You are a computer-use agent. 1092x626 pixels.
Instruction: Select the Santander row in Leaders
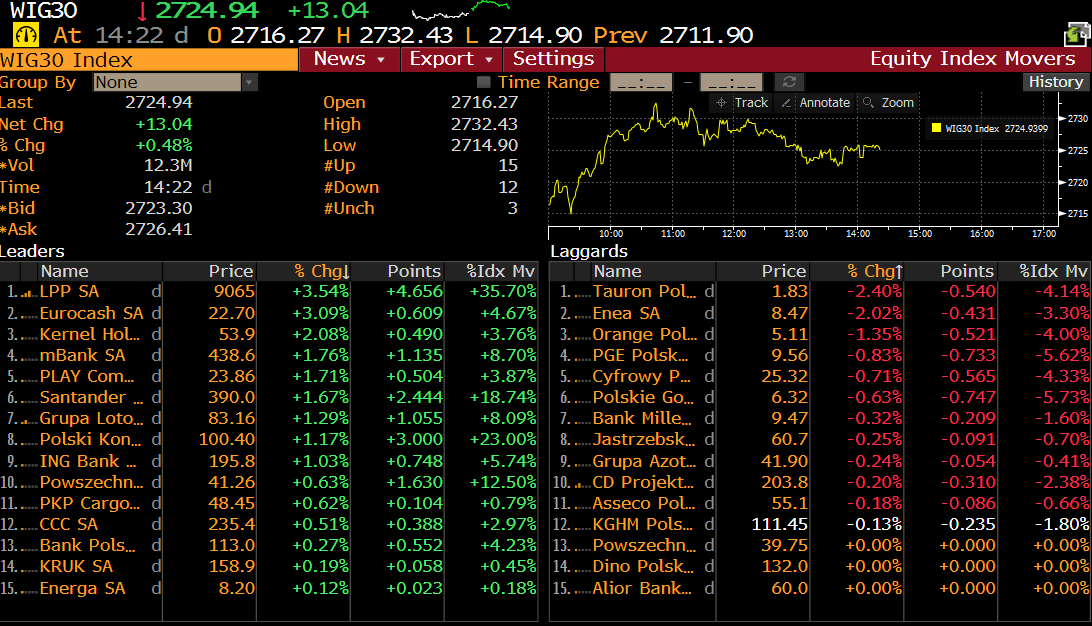pyautogui.click(x=269, y=397)
